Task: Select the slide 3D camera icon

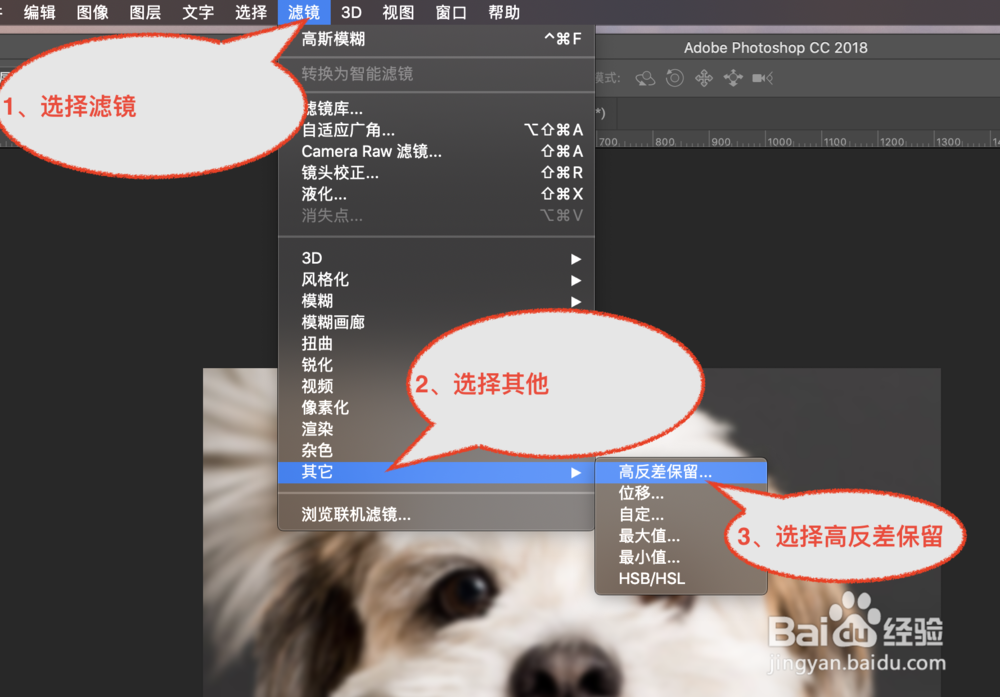Action: click(732, 77)
